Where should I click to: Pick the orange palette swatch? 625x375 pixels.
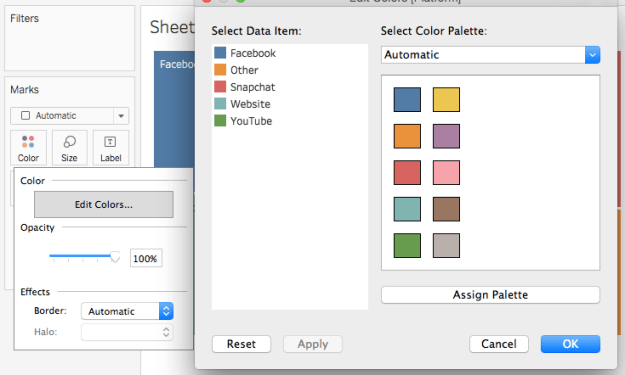407,136
